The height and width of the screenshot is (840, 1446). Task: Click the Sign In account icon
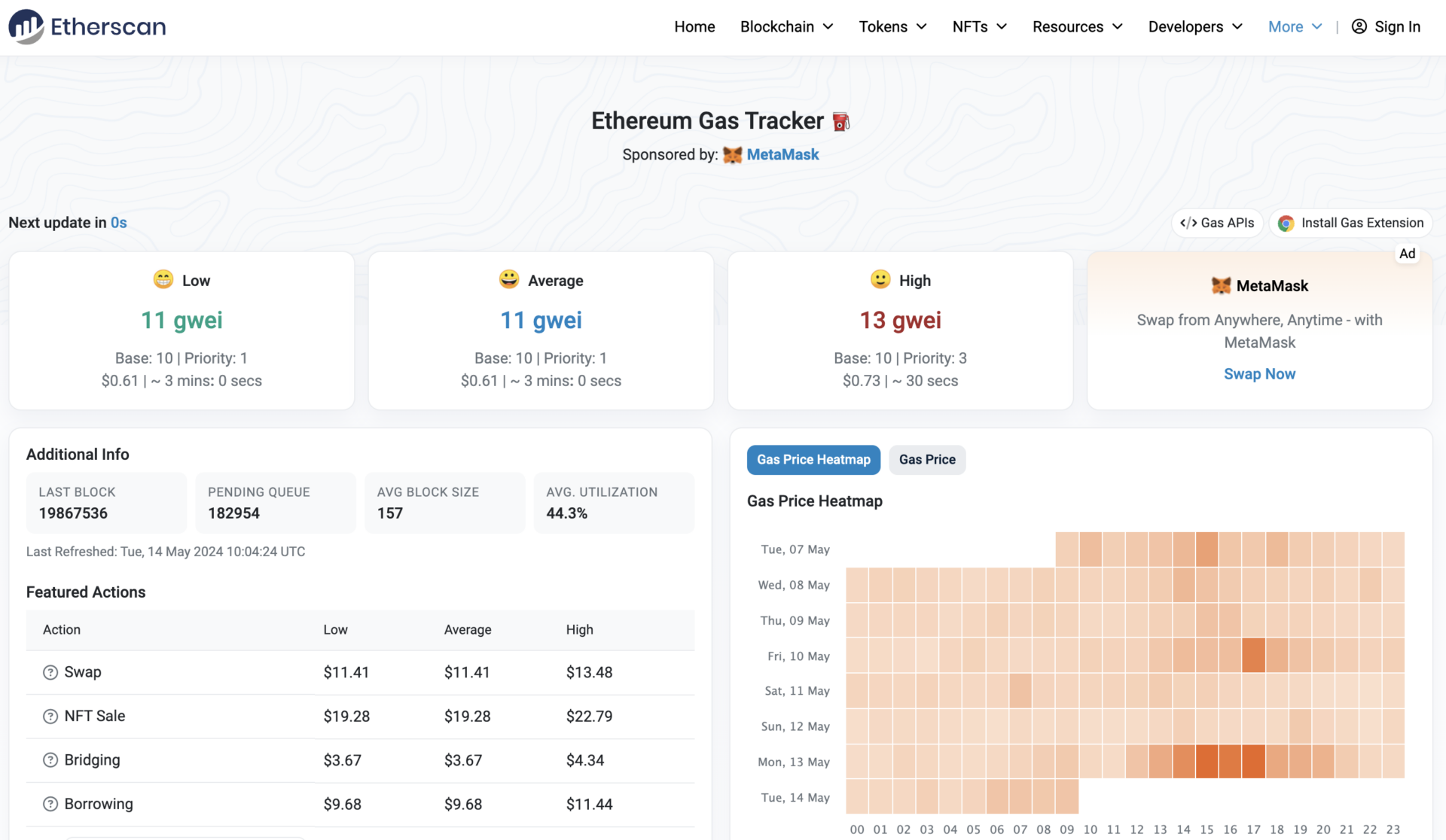coord(1359,26)
